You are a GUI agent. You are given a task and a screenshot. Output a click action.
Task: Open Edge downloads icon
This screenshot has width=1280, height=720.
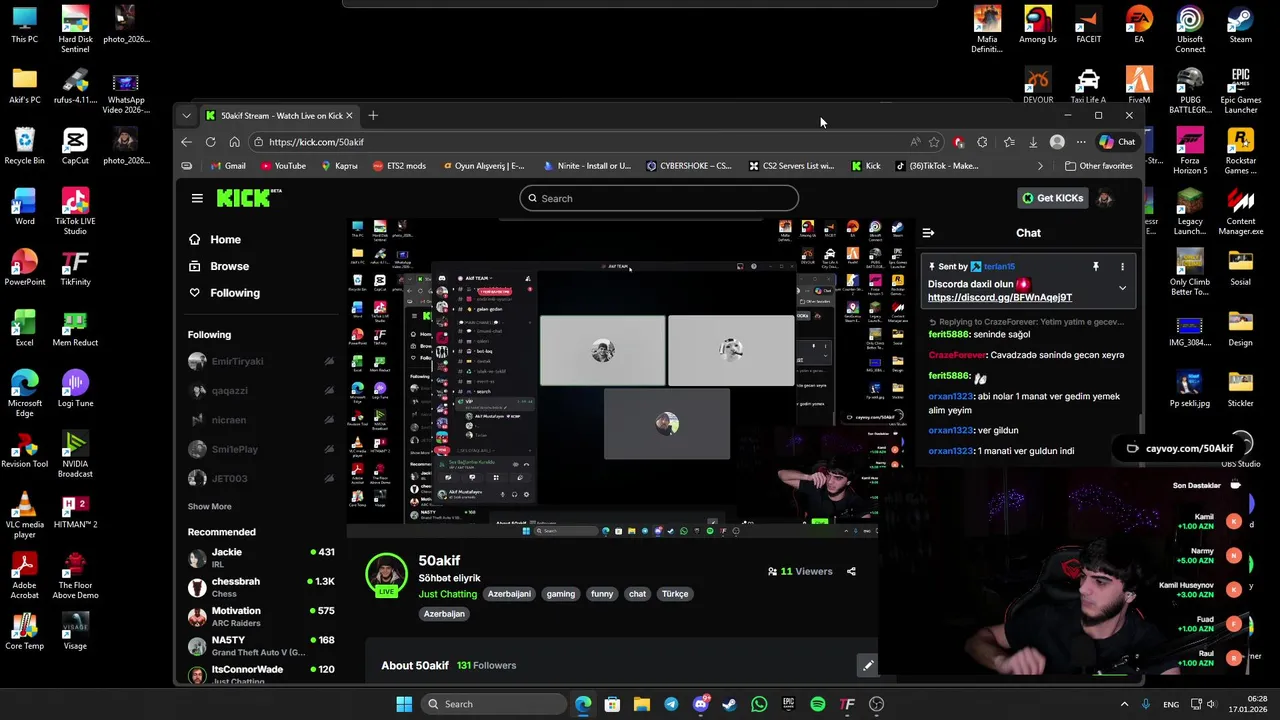pyautogui.click(x=1033, y=142)
